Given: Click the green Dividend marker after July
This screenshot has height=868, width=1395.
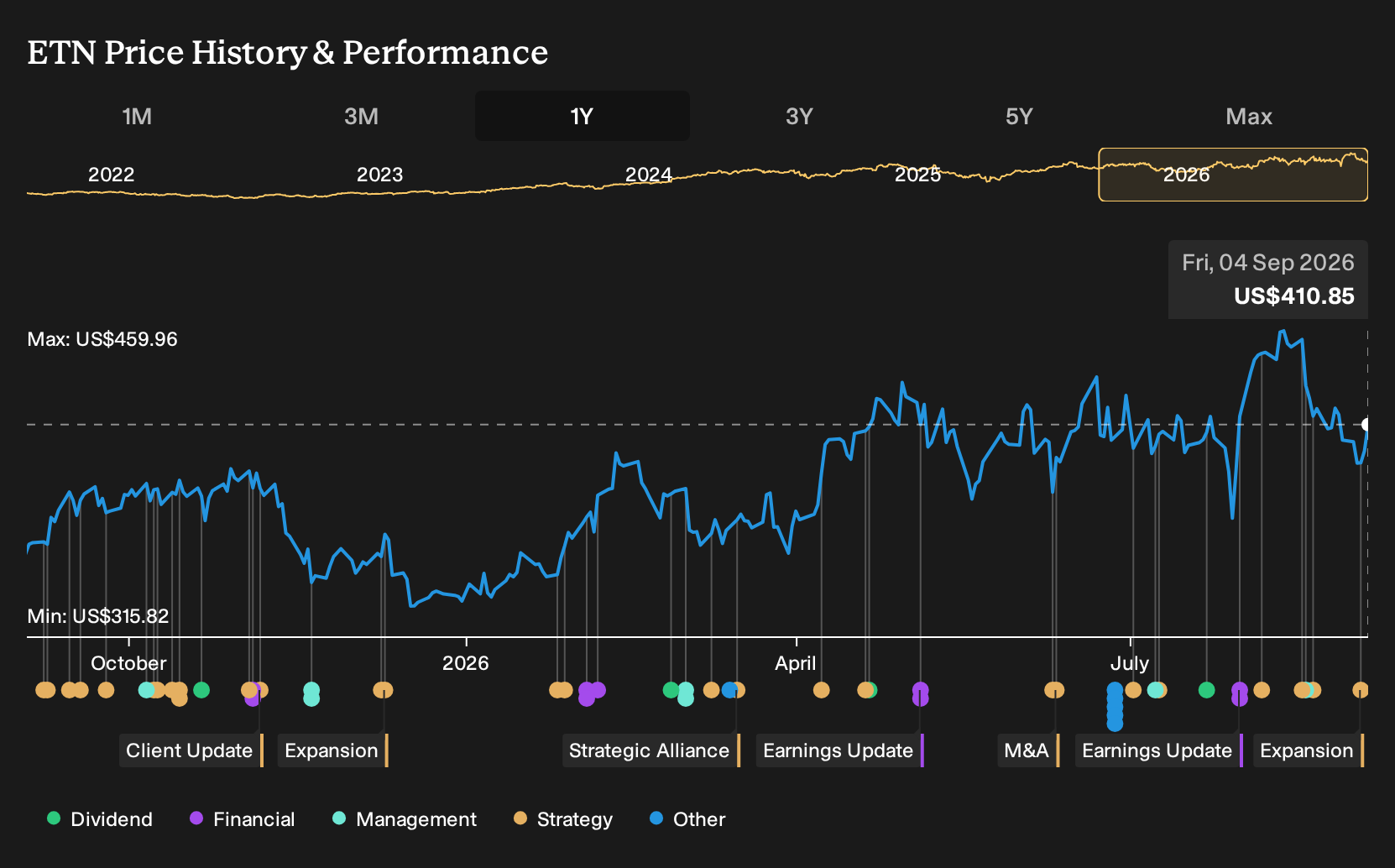Looking at the screenshot, I should [1207, 690].
